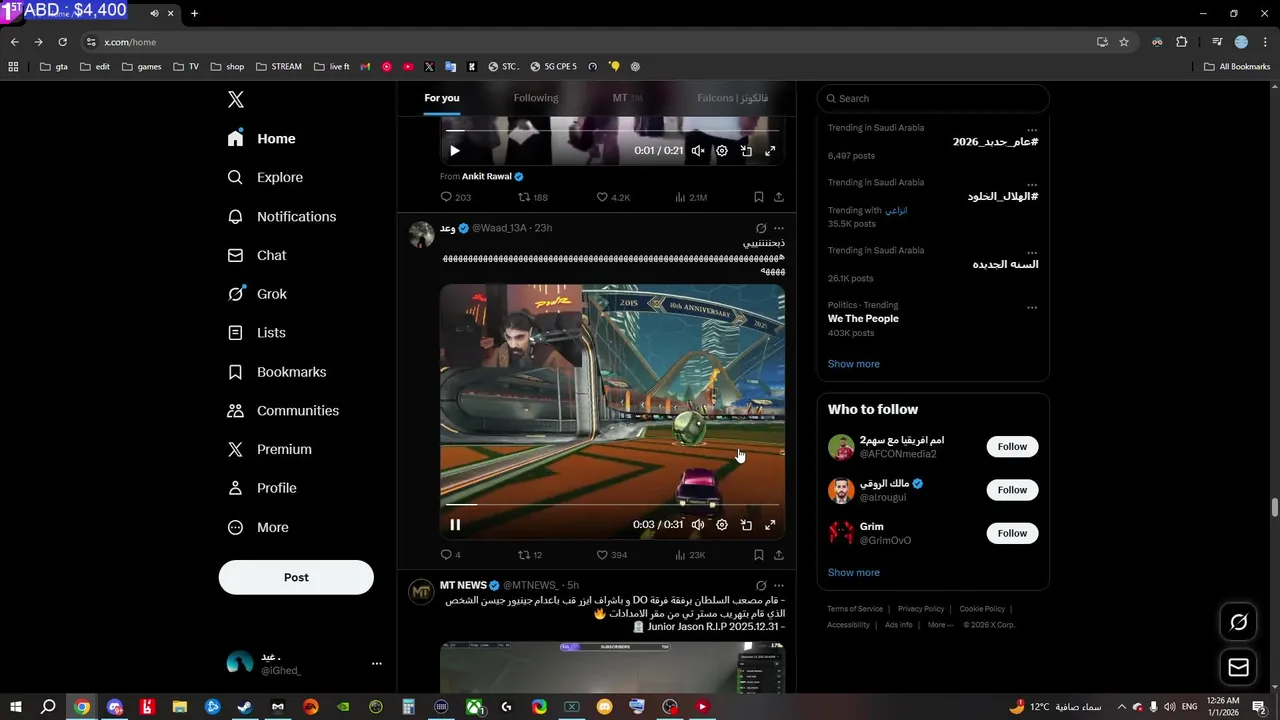Open Privacy Policy link
This screenshot has height=720, width=1280.
[x=921, y=609]
